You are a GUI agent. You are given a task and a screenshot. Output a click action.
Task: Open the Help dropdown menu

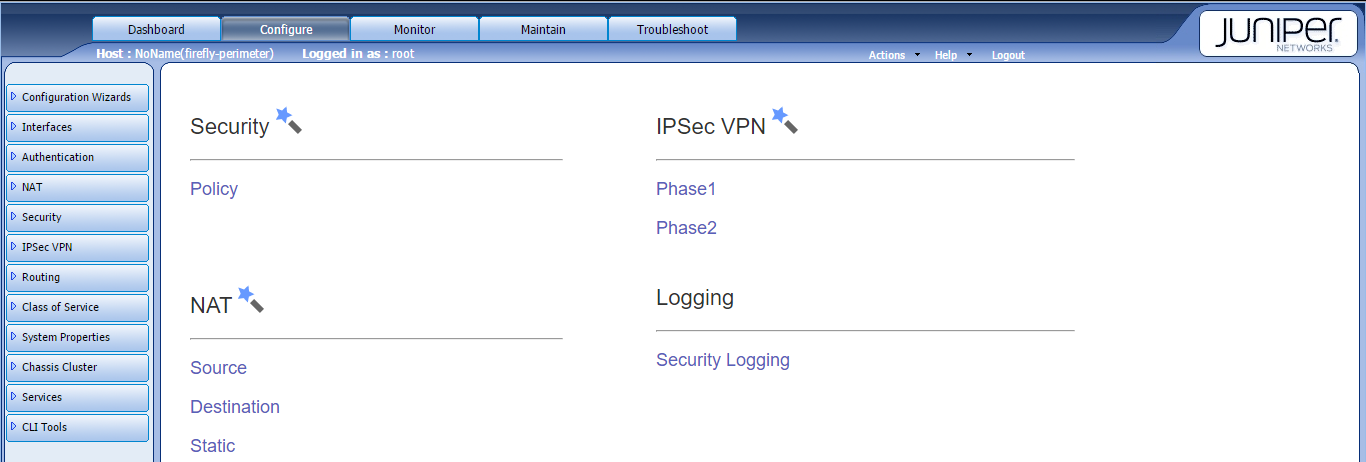952,55
